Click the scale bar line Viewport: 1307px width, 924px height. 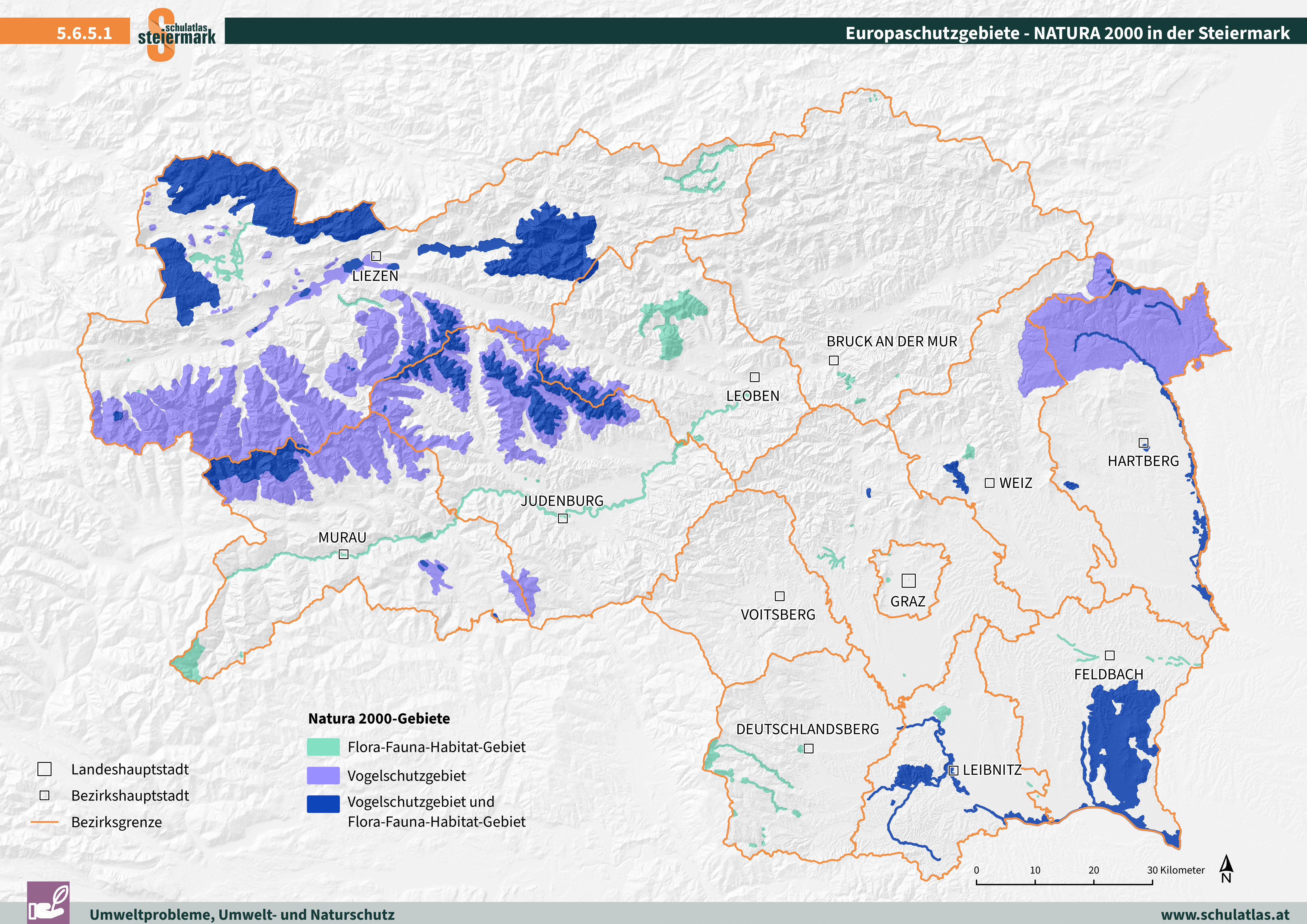[x=1064, y=883]
